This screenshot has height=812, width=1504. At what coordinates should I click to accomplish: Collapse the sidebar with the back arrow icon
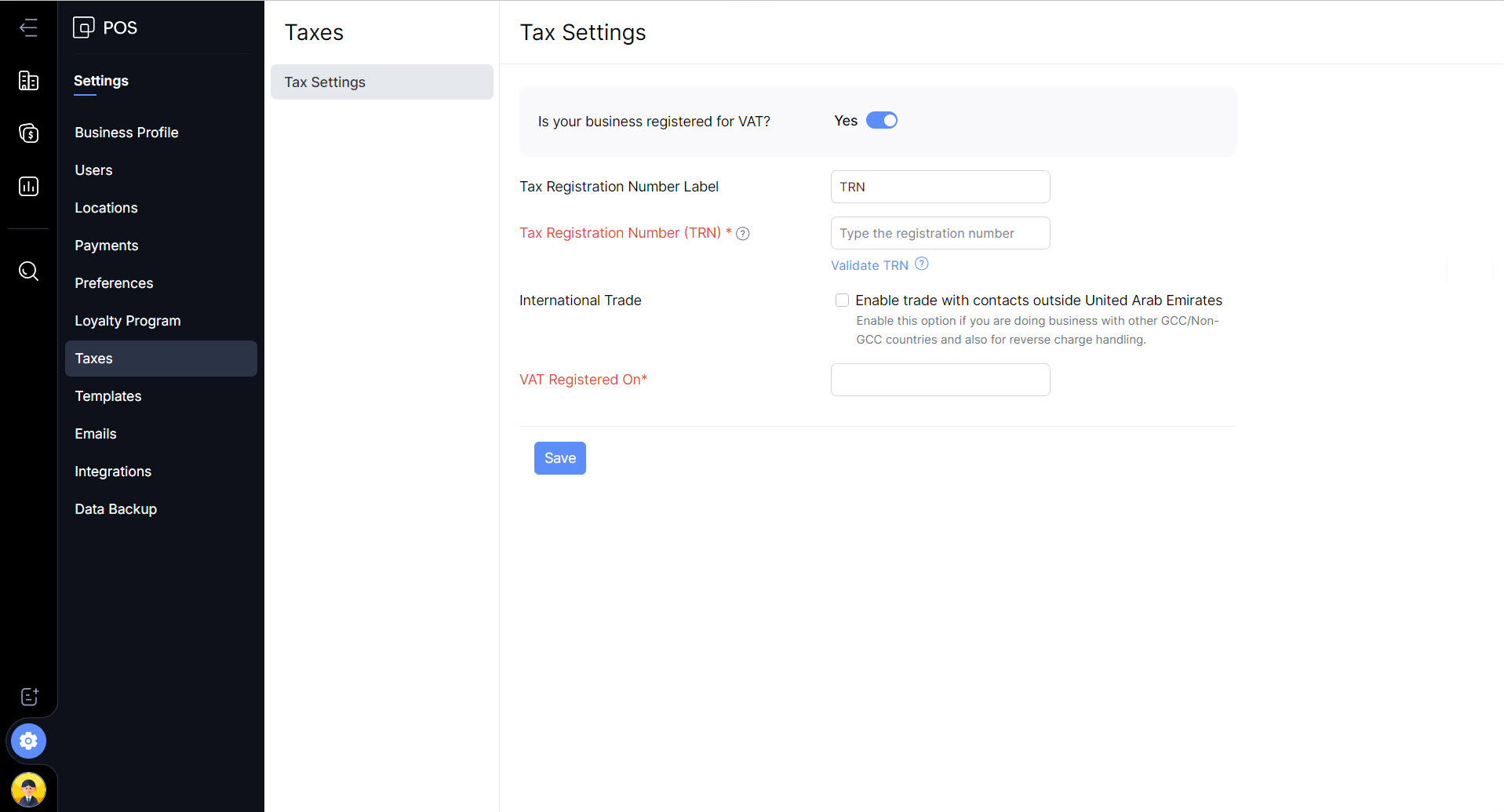pyautogui.click(x=28, y=28)
